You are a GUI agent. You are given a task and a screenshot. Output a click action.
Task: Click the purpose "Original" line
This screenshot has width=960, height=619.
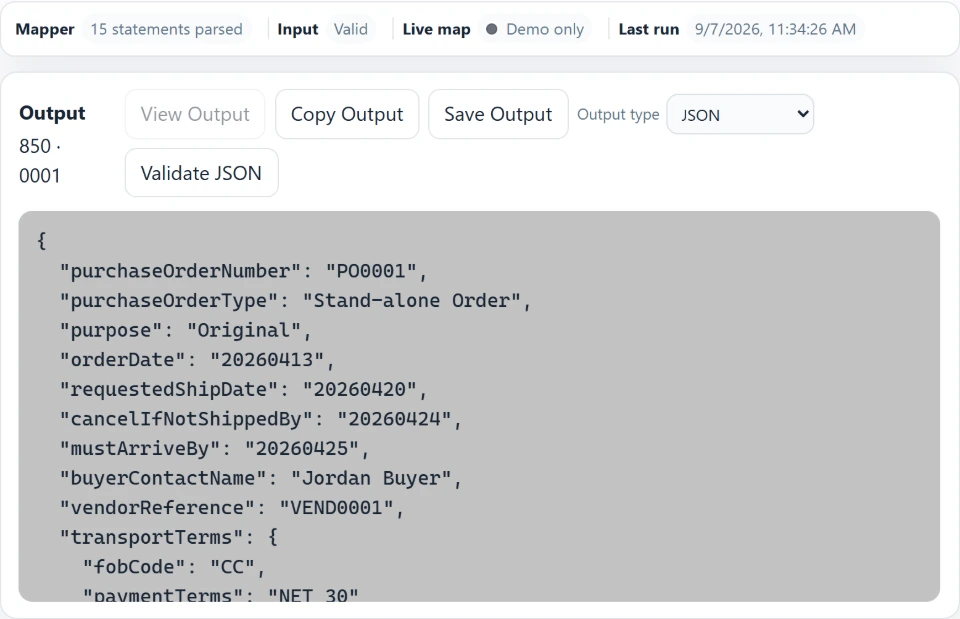click(186, 331)
